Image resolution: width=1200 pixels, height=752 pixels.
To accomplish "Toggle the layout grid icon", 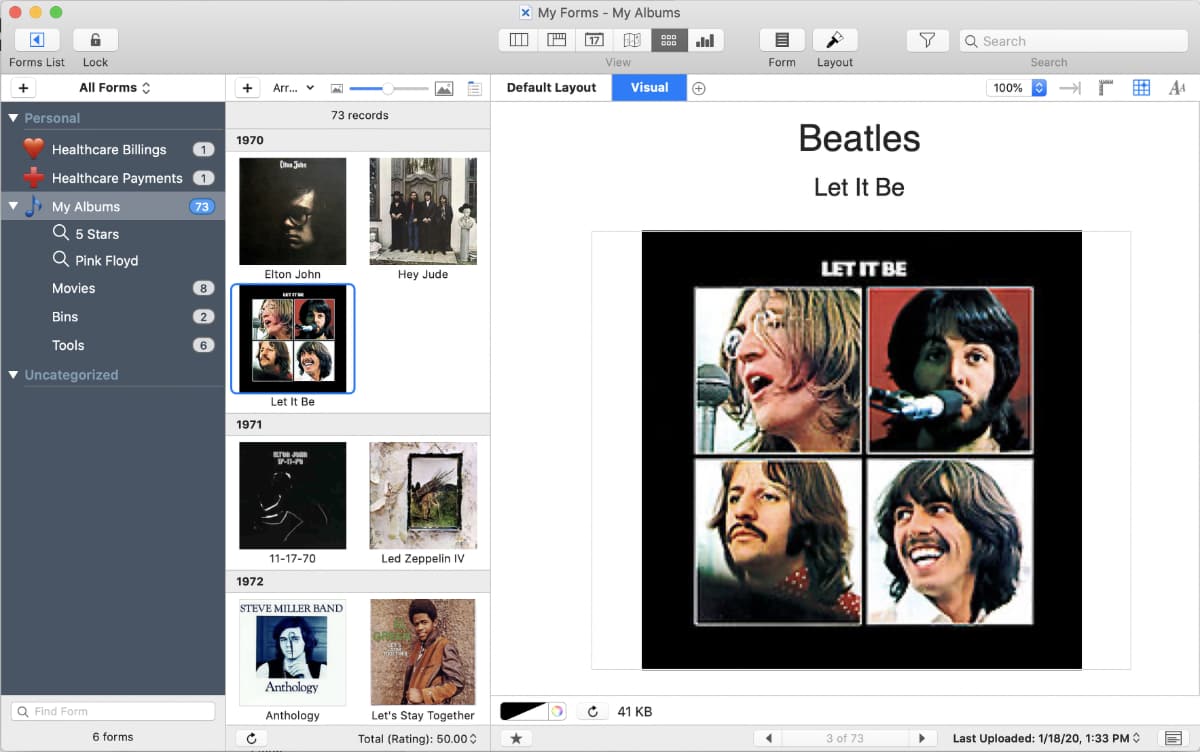I will pos(1141,88).
